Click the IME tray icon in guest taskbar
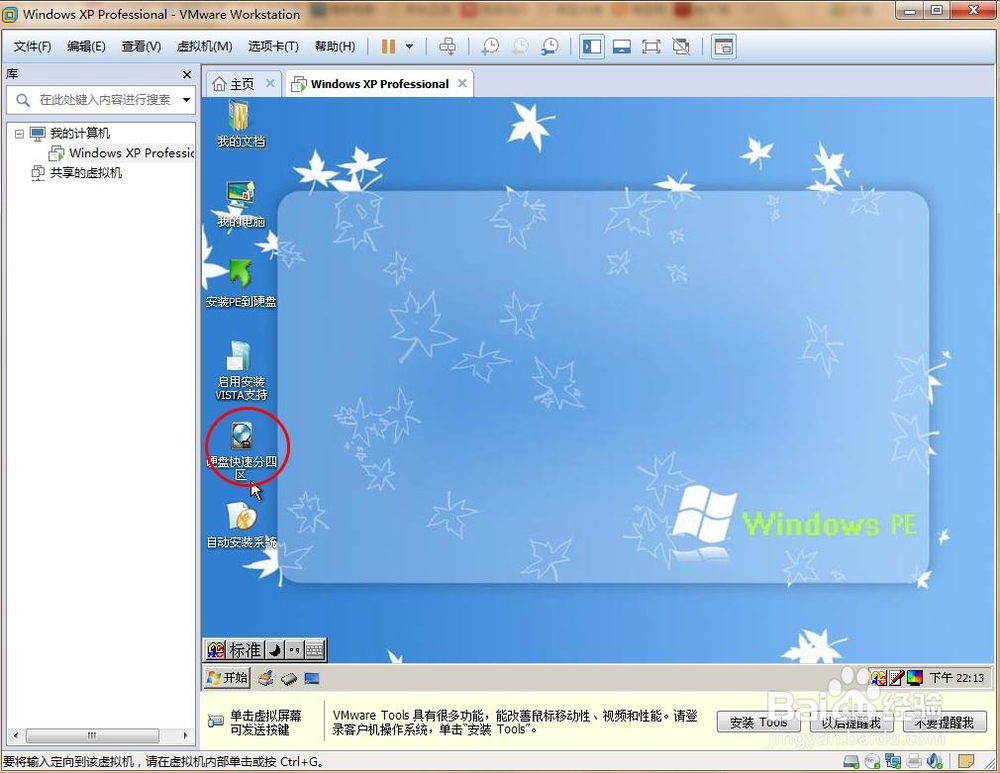This screenshot has height=773, width=1000. pyautogui.click(x=879, y=678)
